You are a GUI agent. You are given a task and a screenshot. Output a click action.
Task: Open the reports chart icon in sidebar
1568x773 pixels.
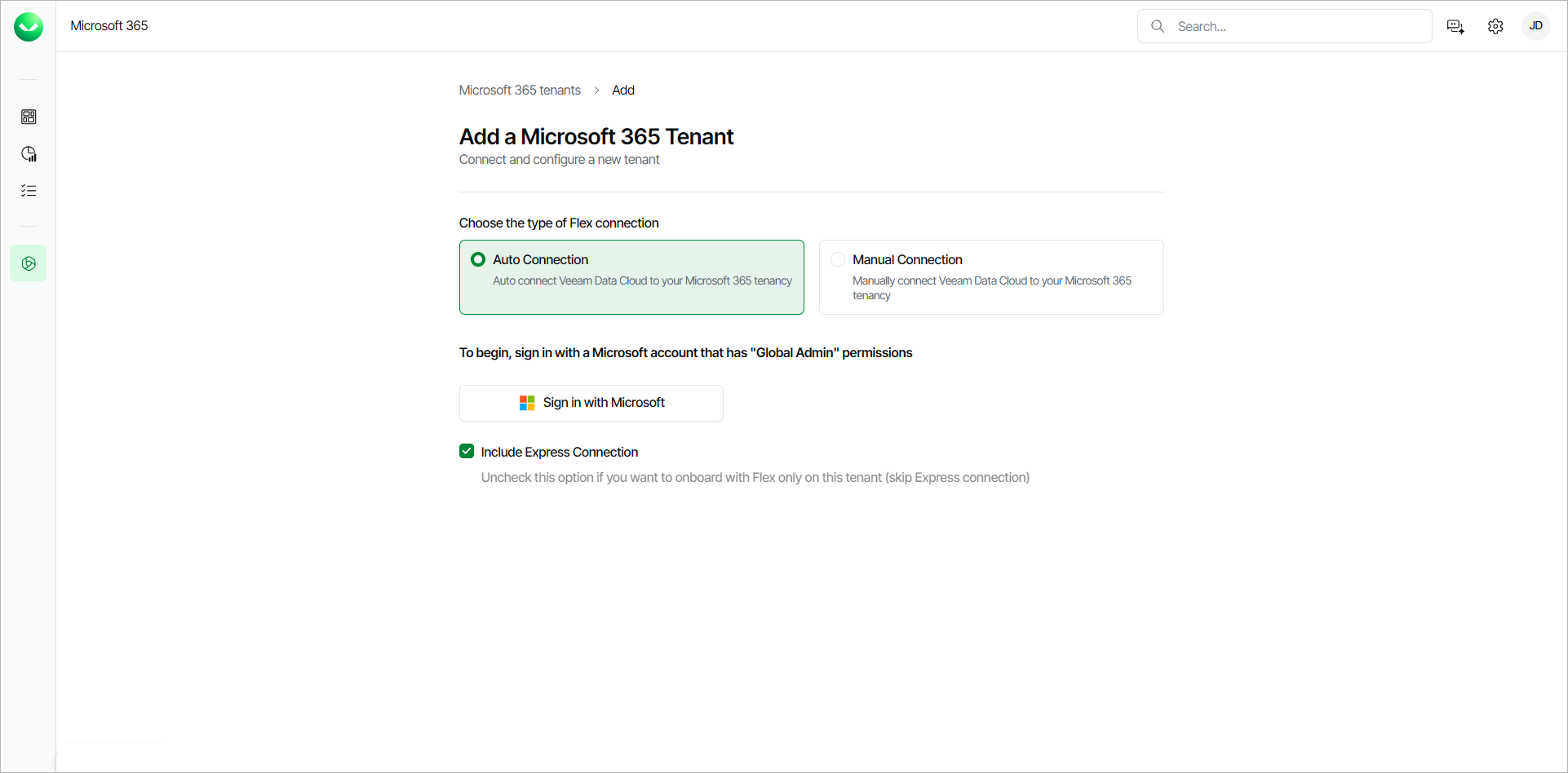pyautogui.click(x=29, y=154)
